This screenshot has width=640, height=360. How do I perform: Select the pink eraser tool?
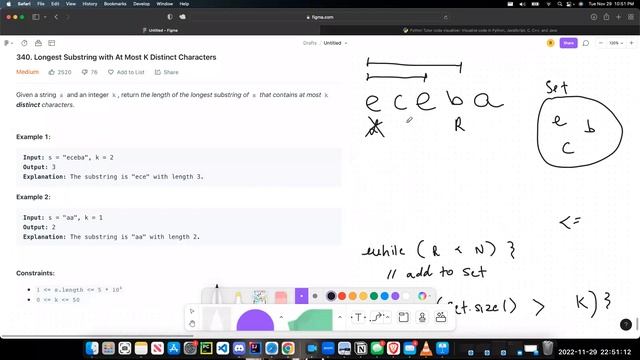tap(281, 297)
